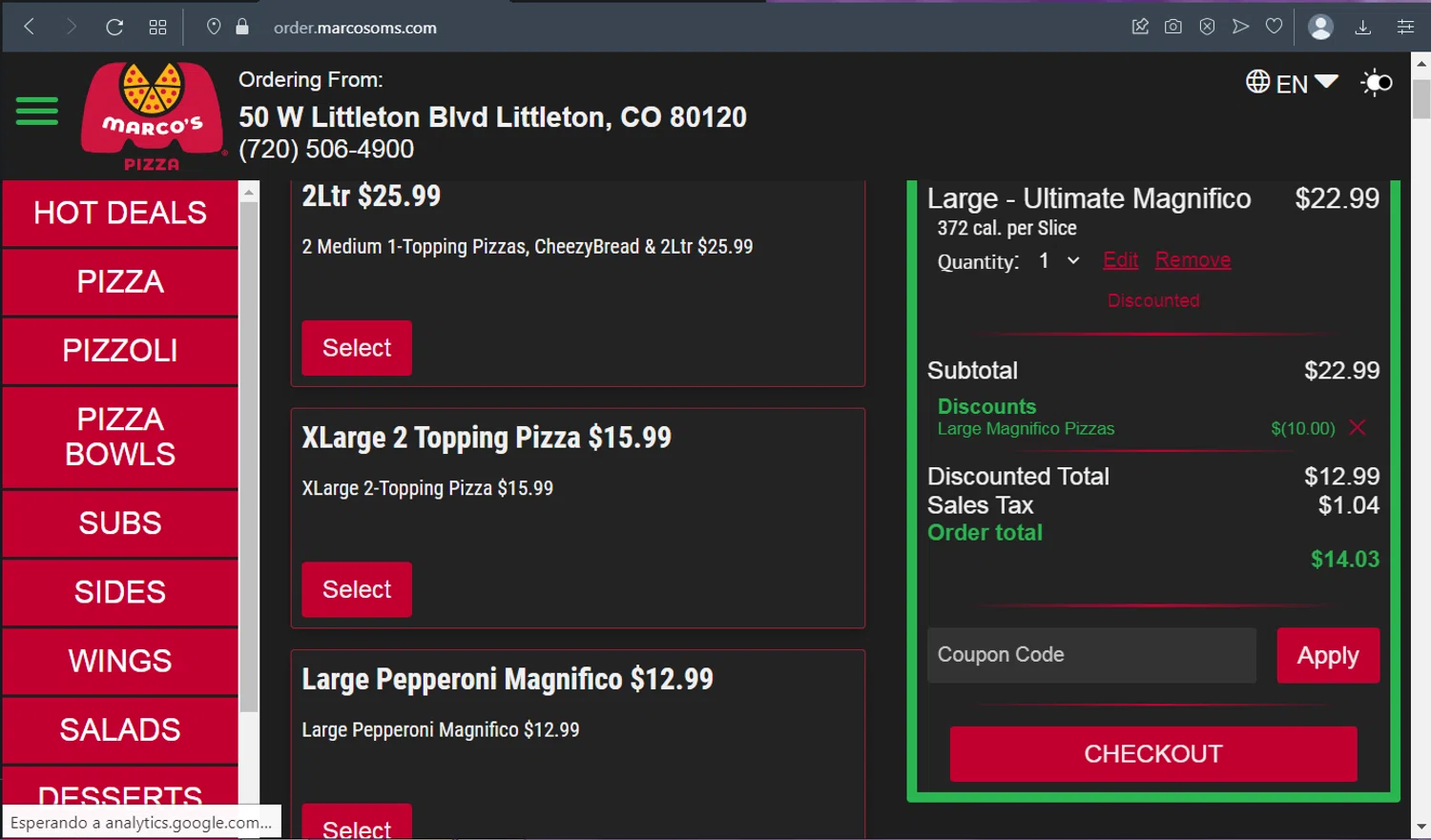Click the Coupon Code field
This screenshot has width=1431, height=840.
click(1091, 655)
